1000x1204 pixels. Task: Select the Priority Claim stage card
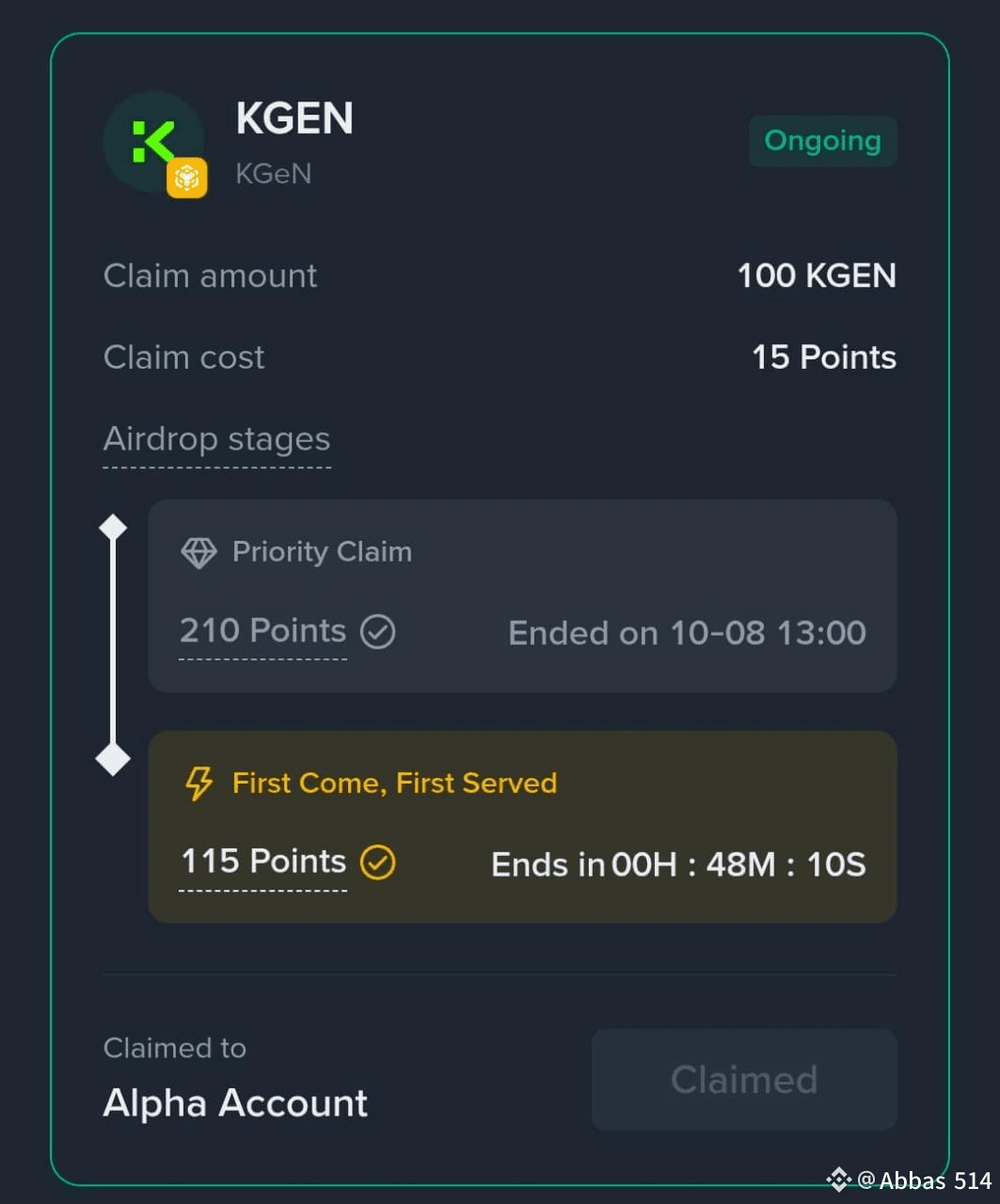point(522,595)
